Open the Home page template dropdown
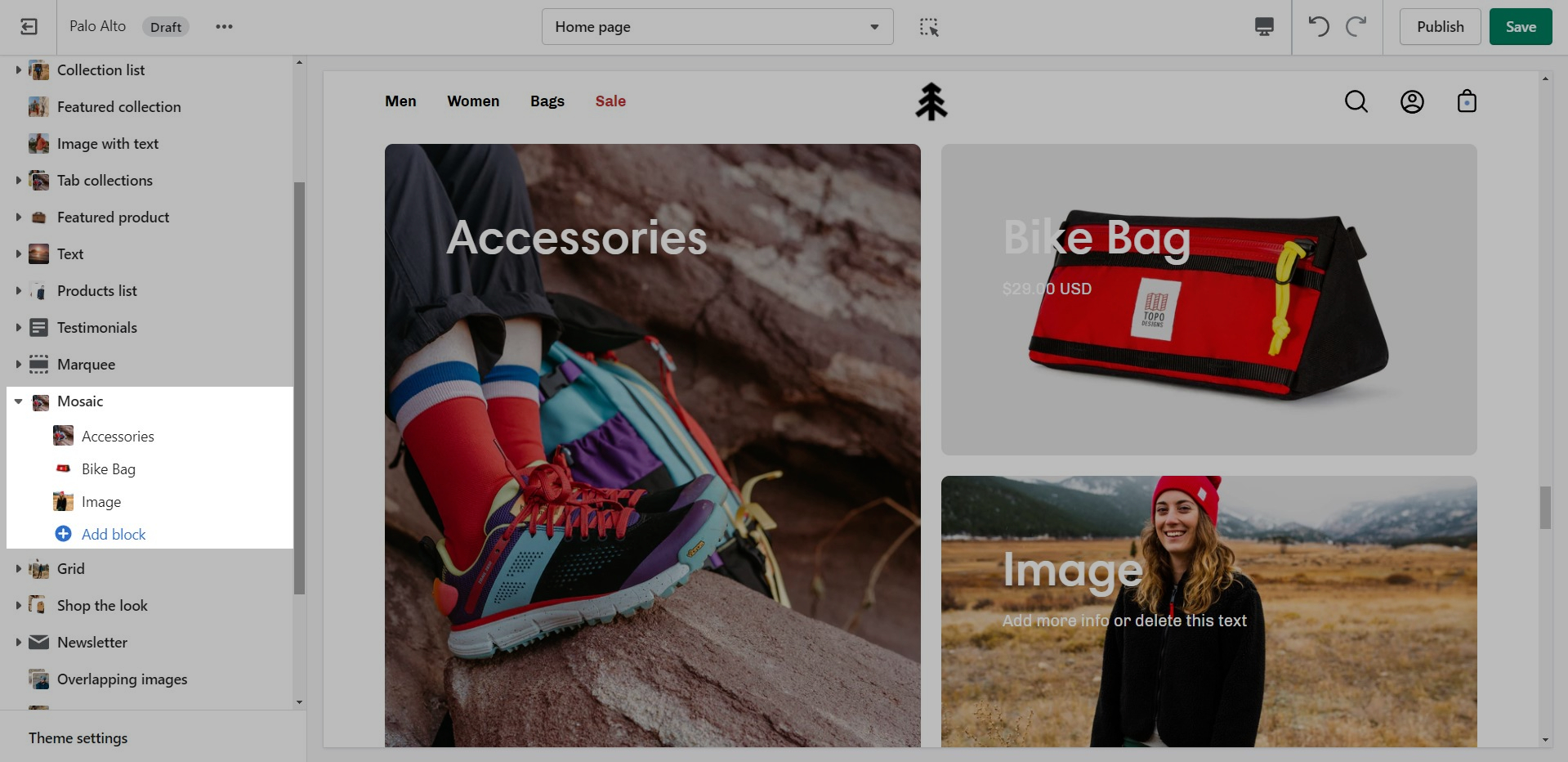The width and height of the screenshot is (1568, 762). tap(717, 27)
